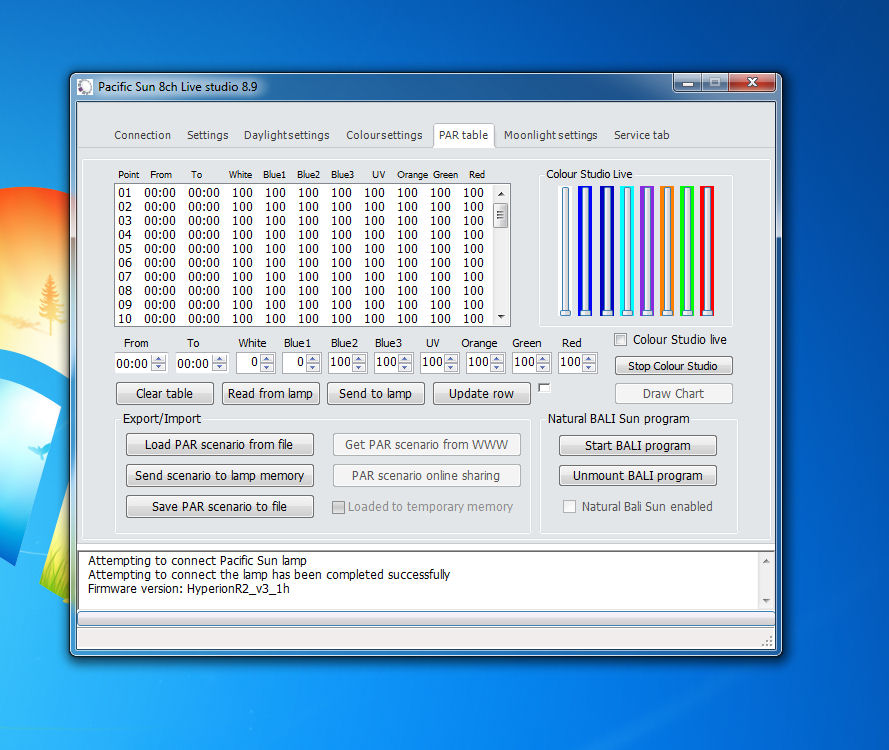Click the White value input field
Screen dimensions: 889x750
[249, 363]
